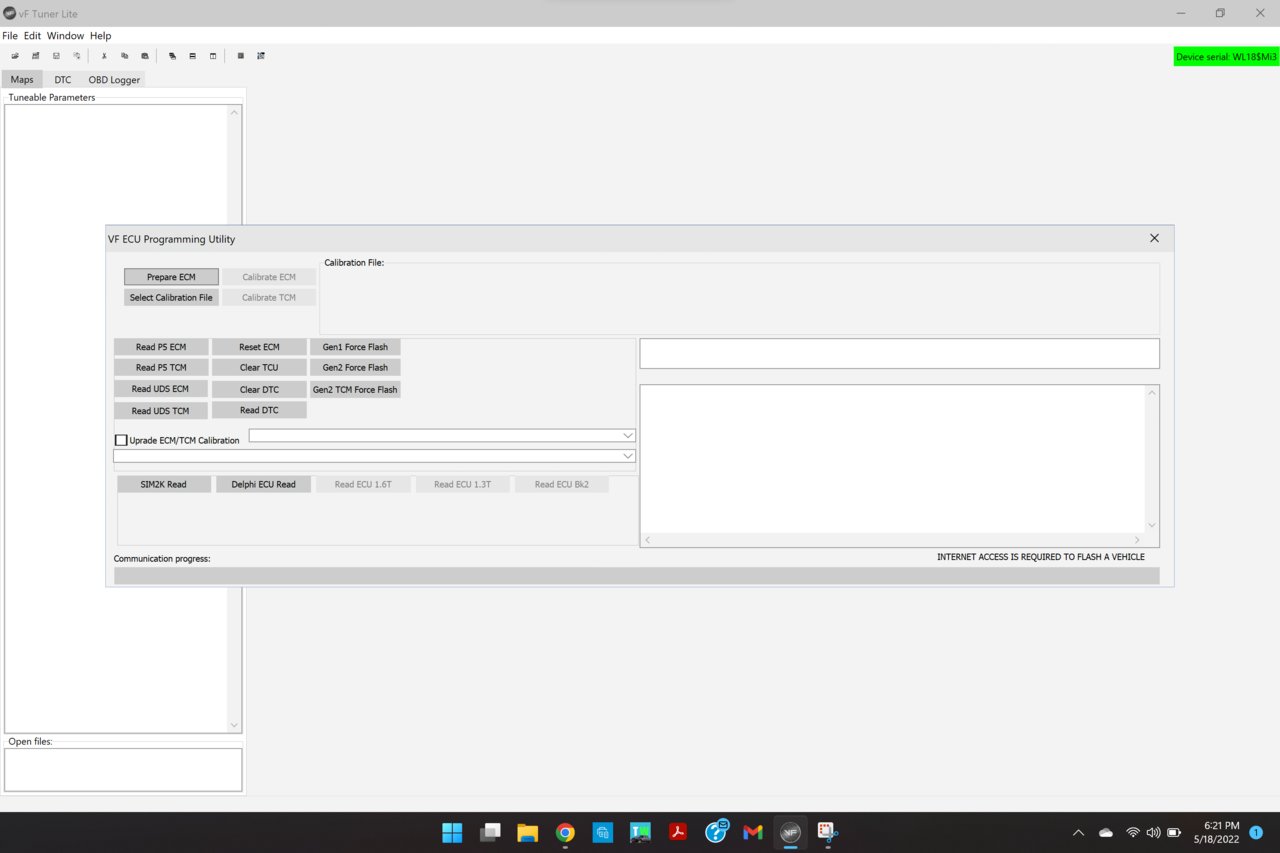Click the Tuneable Parameters scroll-up arrow
The height and width of the screenshot is (853, 1280).
point(234,112)
